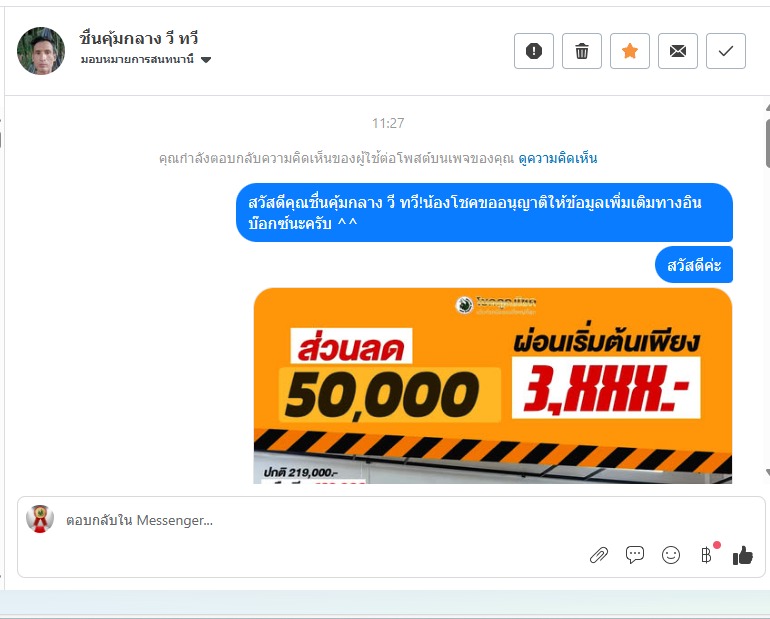The height and width of the screenshot is (619, 770).
Task: Send a thumbs-up like
Action: tap(742, 556)
